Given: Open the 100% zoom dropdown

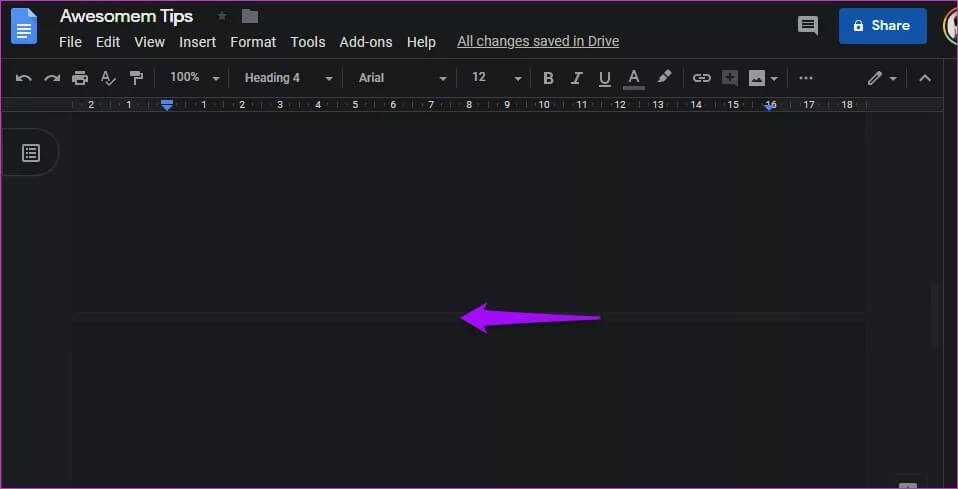Looking at the screenshot, I should click(194, 78).
